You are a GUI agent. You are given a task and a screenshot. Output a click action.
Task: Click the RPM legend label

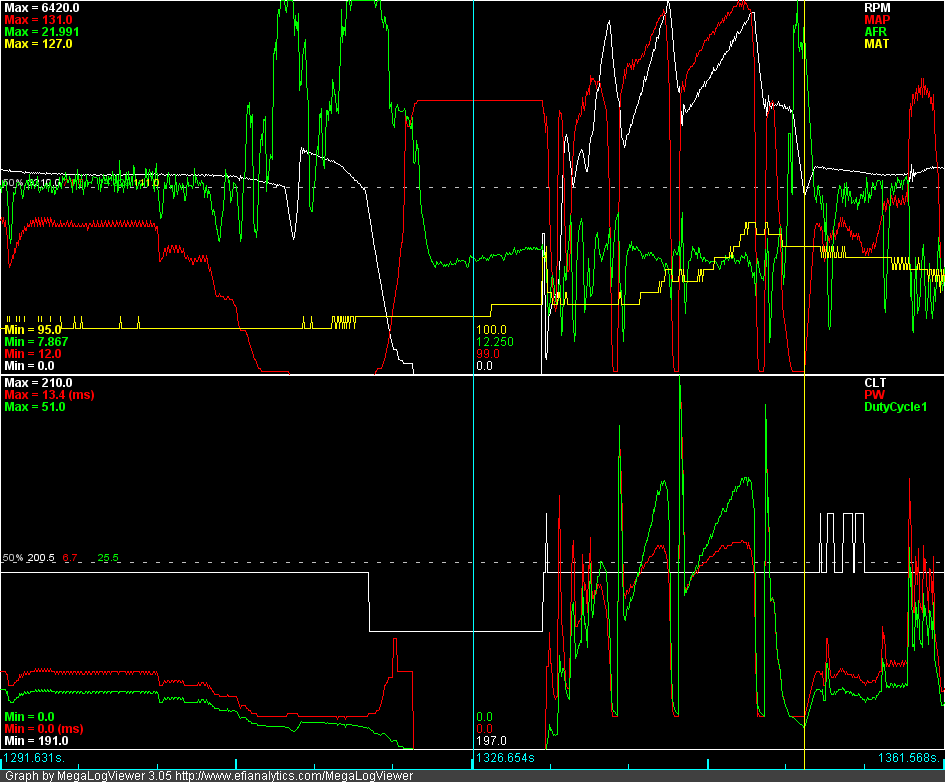coord(877,8)
